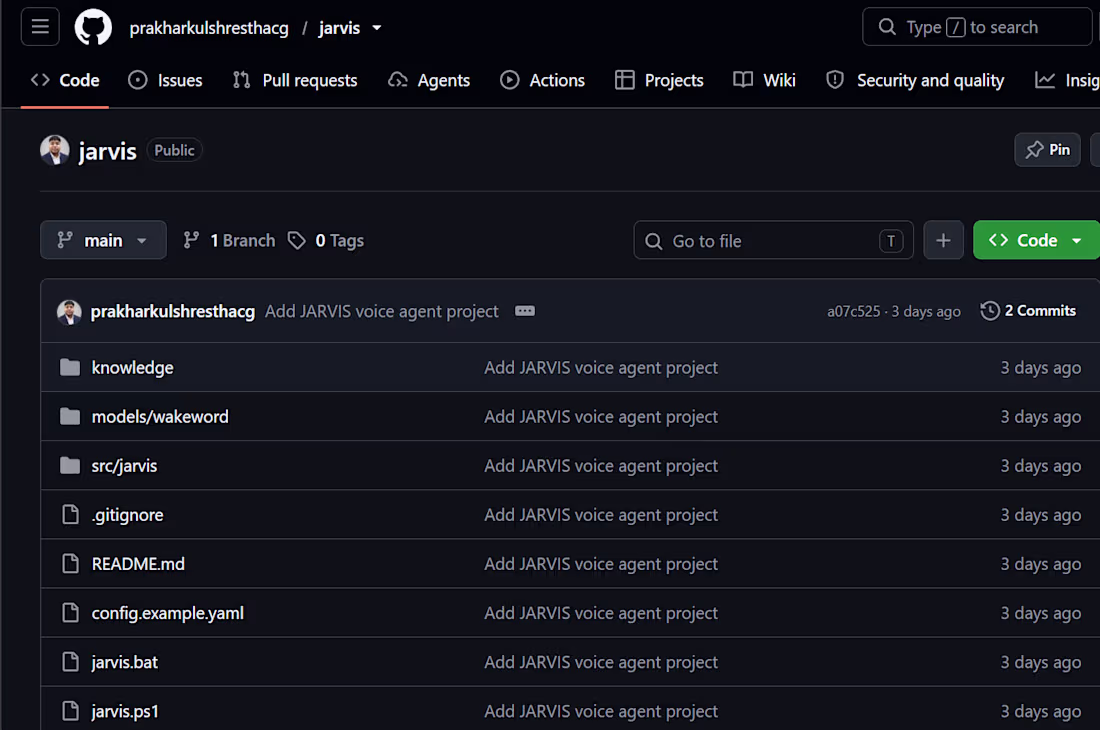The image size is (1100, 730).
Task: Open the config.example.yaml file
Action: coord(168,613)
